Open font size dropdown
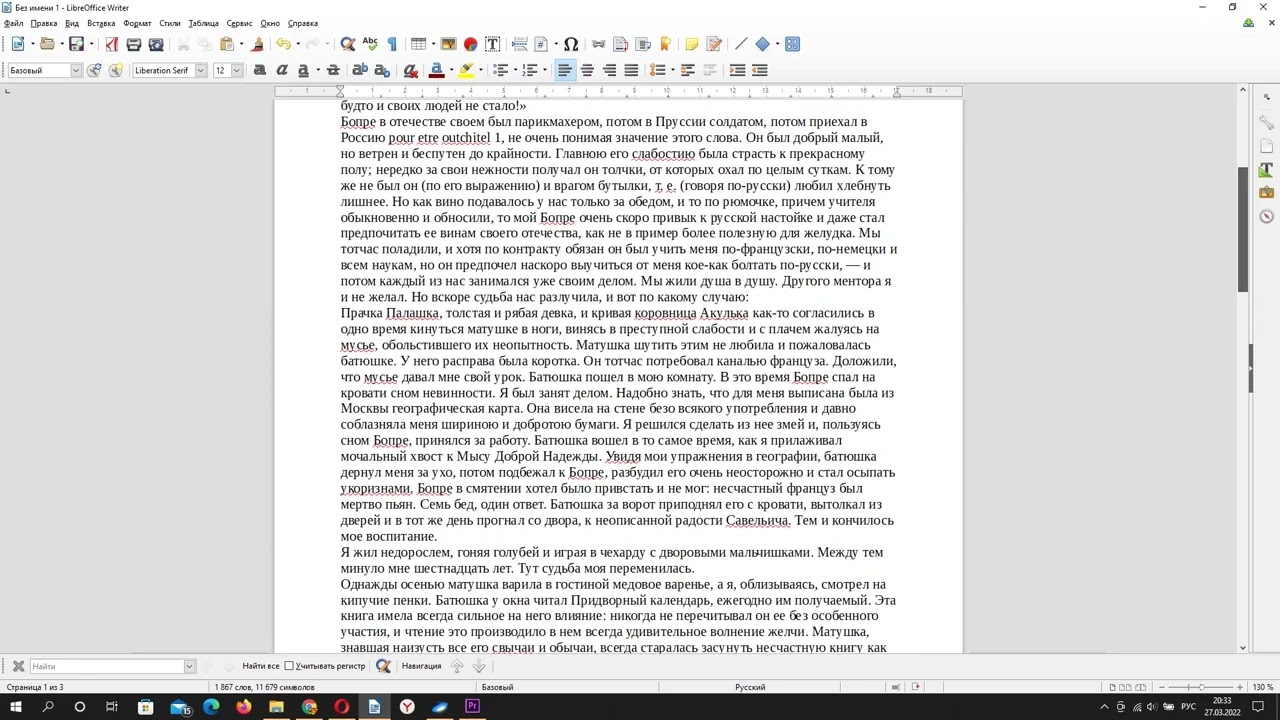This screenshot has width=1280, height=720. tap(236, 70)
